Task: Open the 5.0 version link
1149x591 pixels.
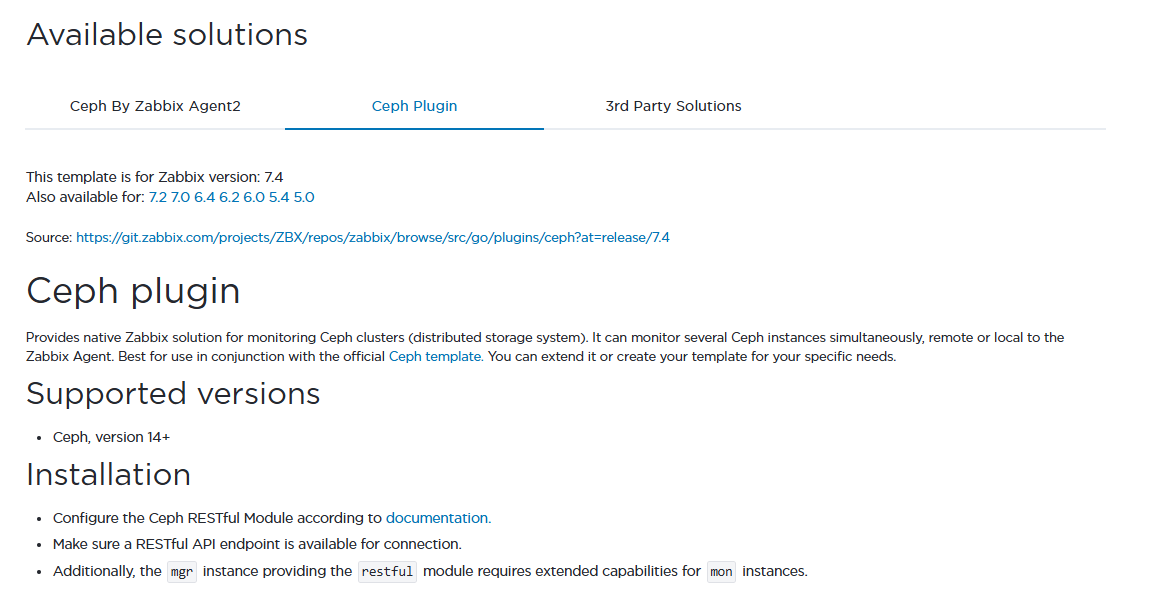Action: pos(304,197)
